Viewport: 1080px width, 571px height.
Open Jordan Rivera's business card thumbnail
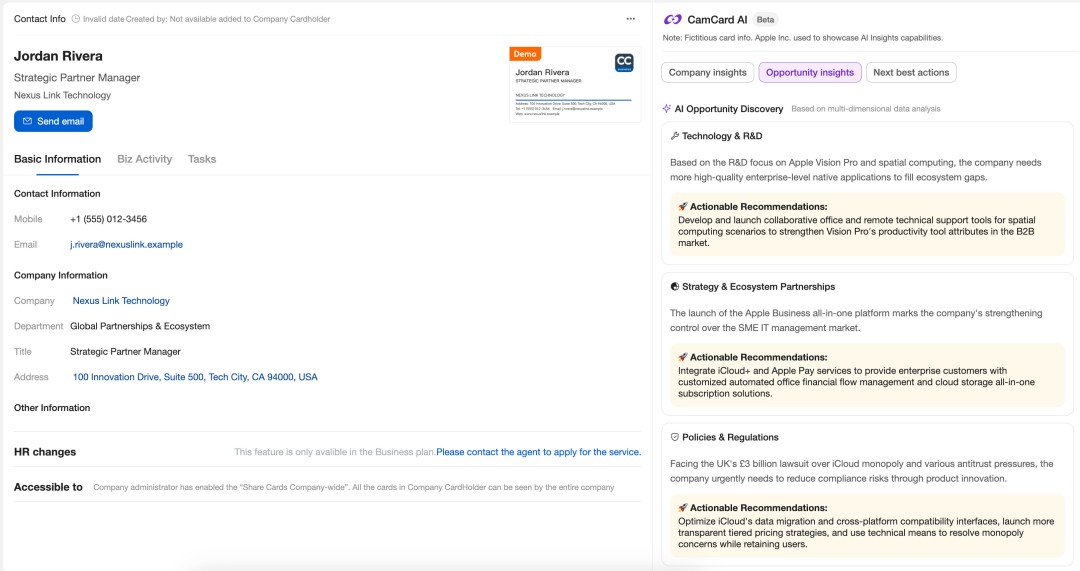pyautogui.click(x=575, y=85)
